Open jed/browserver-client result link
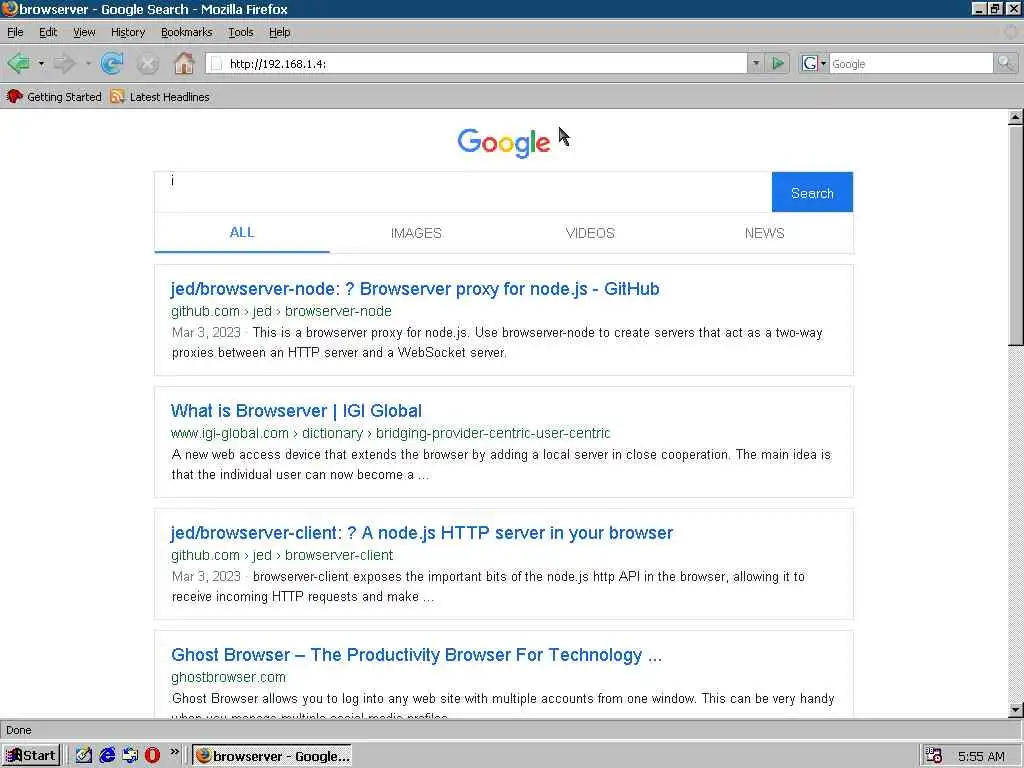This screenshot has height=768, width=1024. 421,533
